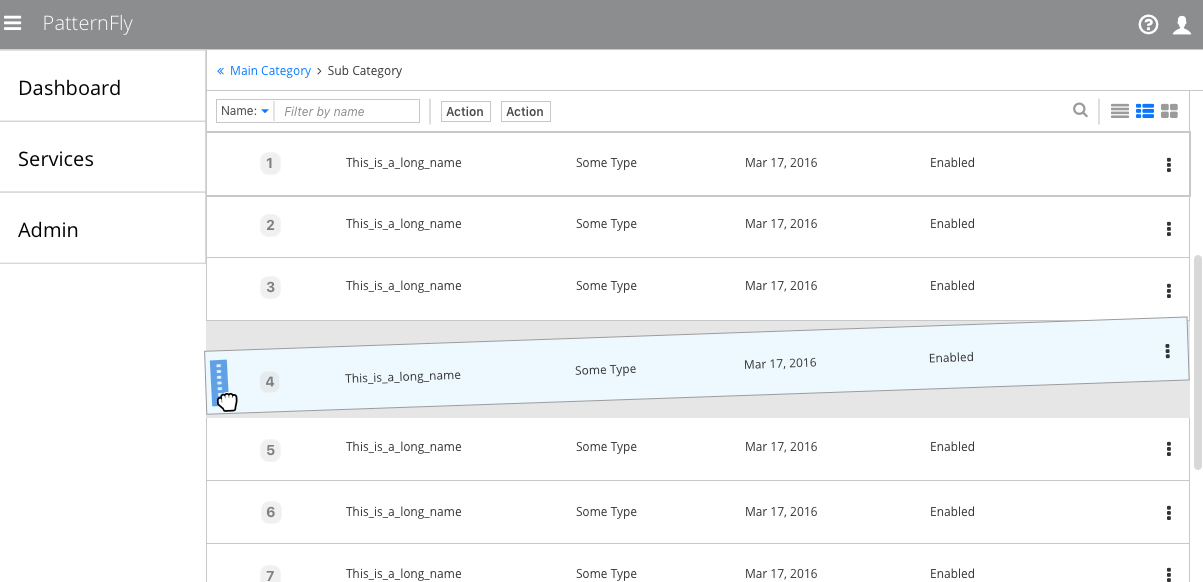Viewport: 1203px width, 582px height.
Task: Click This_is_a_long_name in row 5
Action: point(404,447)
